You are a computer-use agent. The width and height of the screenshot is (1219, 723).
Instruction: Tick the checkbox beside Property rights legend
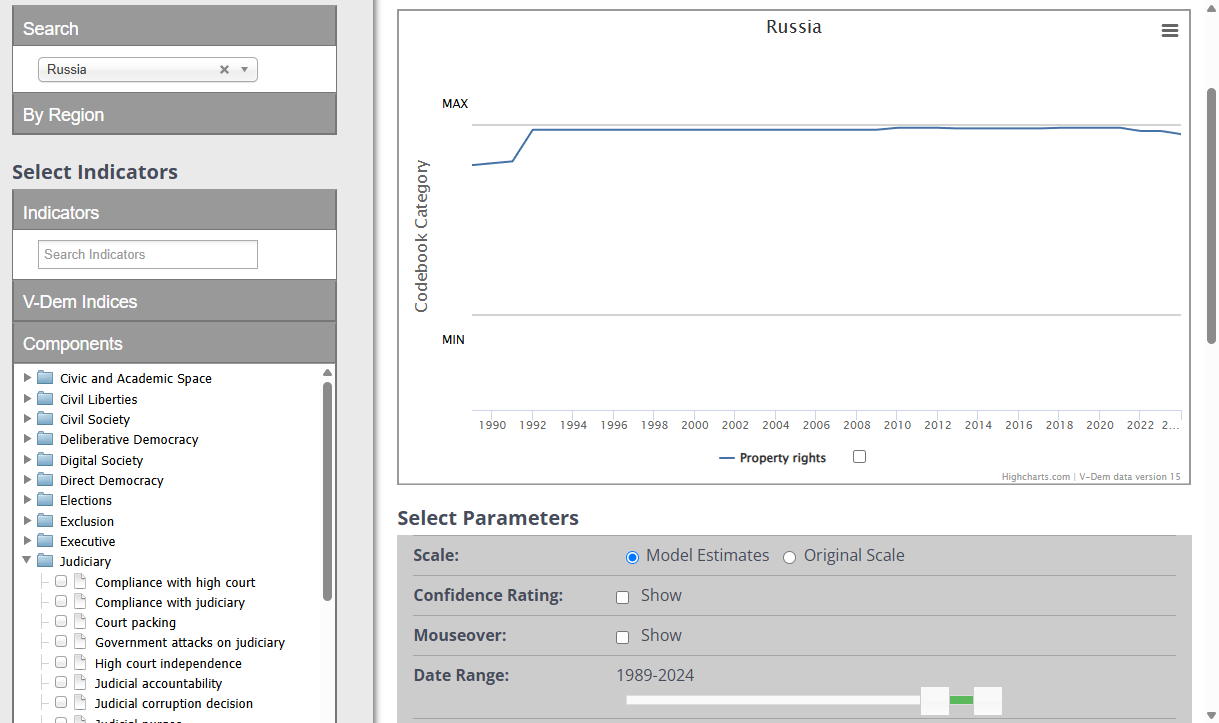coord(859,456)
